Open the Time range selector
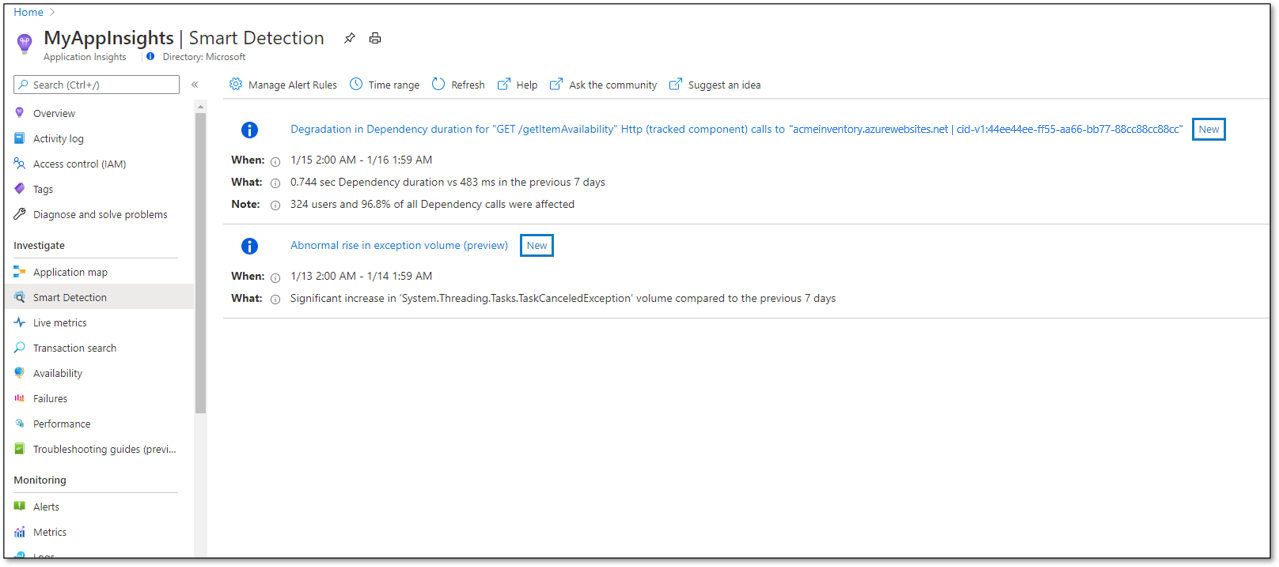Viewport: 1279px width, 567px height. click(x=384, y=85)
